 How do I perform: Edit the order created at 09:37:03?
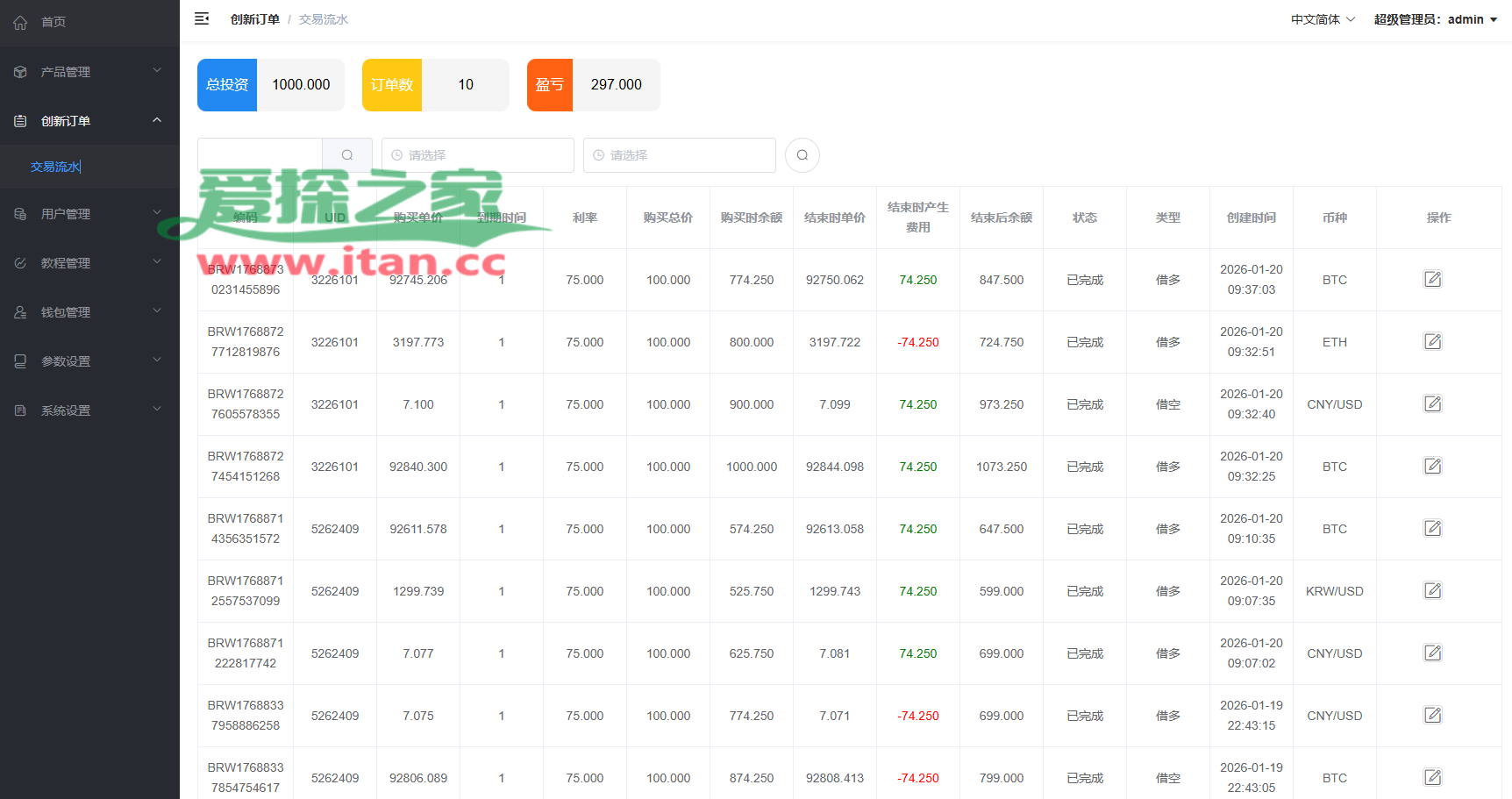point(1432,280)
